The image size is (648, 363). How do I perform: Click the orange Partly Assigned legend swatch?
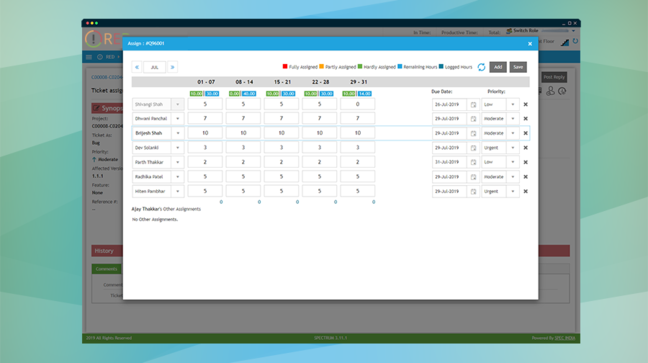[322, 66]
